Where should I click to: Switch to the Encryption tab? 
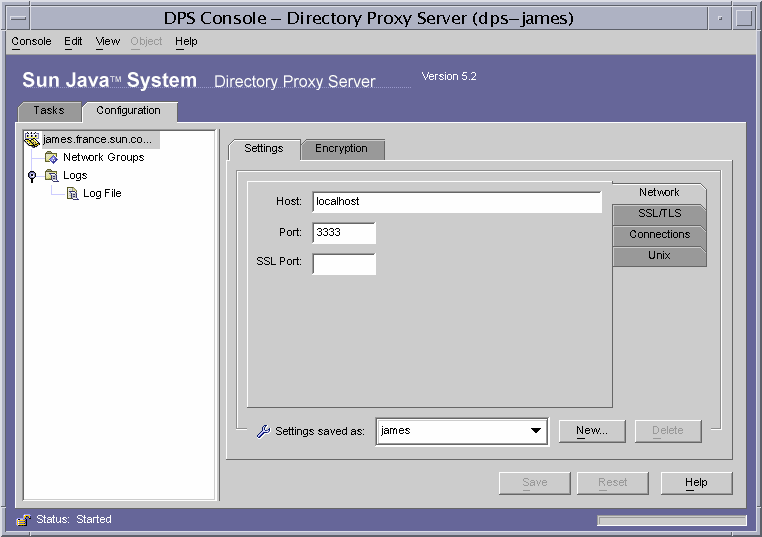342,149
